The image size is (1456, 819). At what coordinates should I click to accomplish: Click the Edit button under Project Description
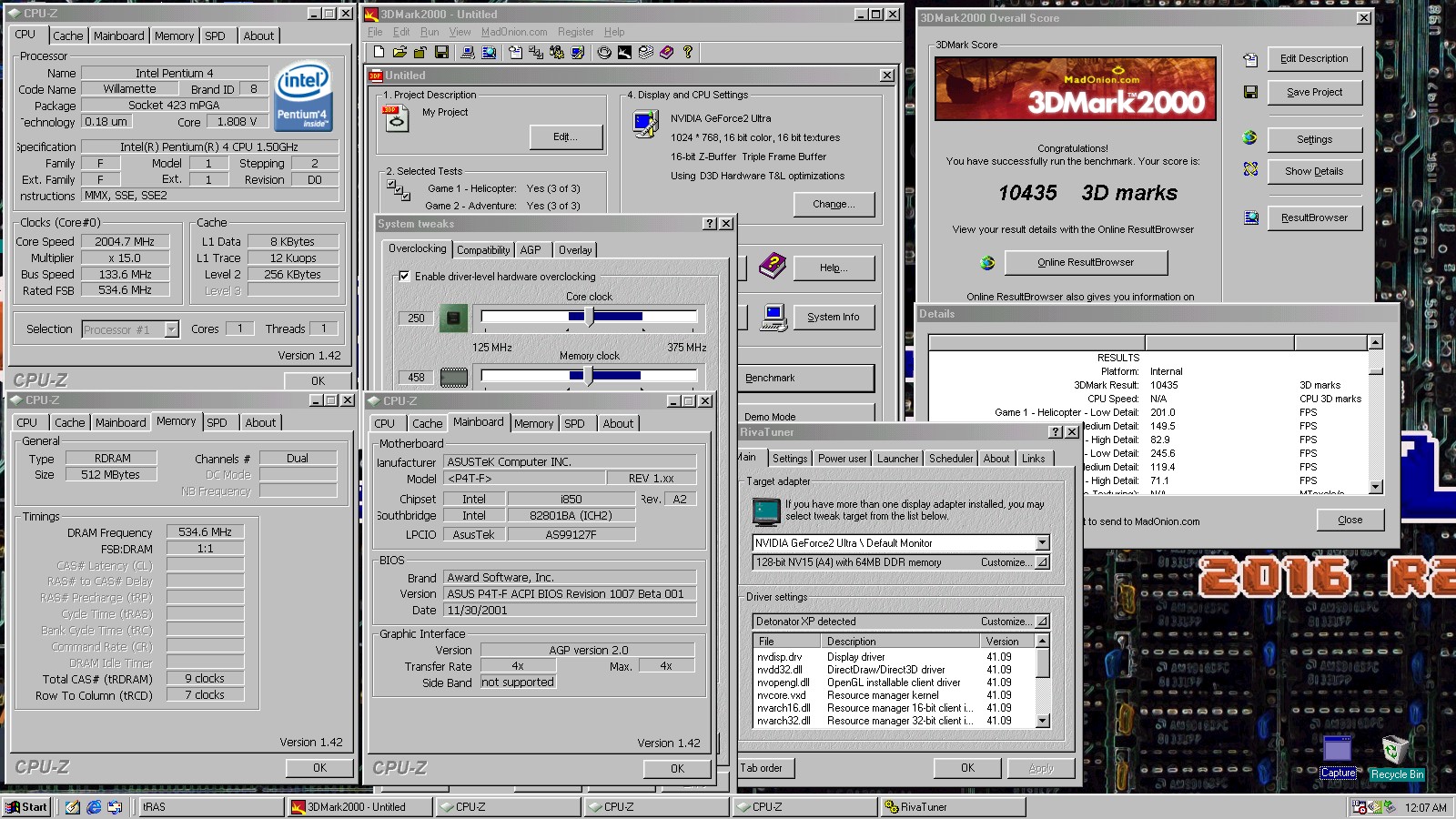(566, 136)
